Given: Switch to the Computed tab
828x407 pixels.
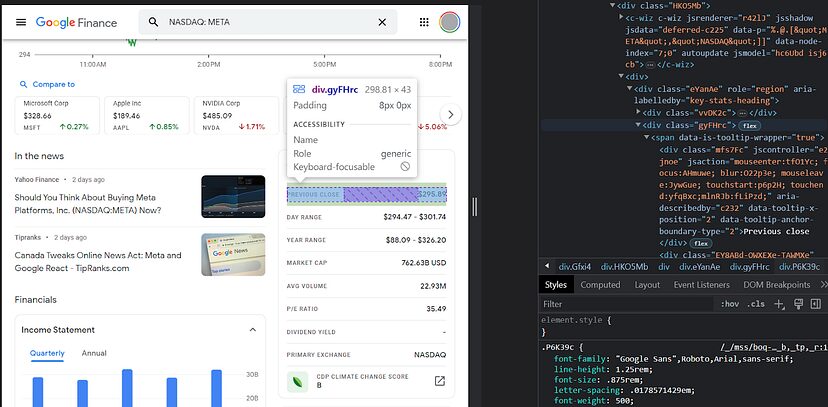Looking at the screenshot, I should pos(601,285).
